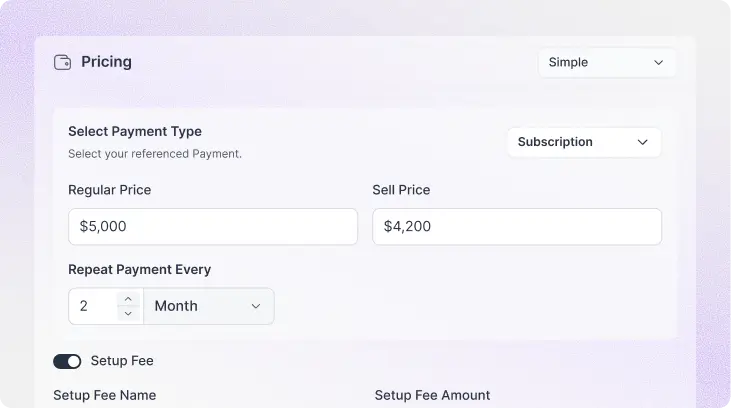Click the Setup Fee Name label
Image resolution: width=731 pixels, height=408 pixels.
point(104,395)
